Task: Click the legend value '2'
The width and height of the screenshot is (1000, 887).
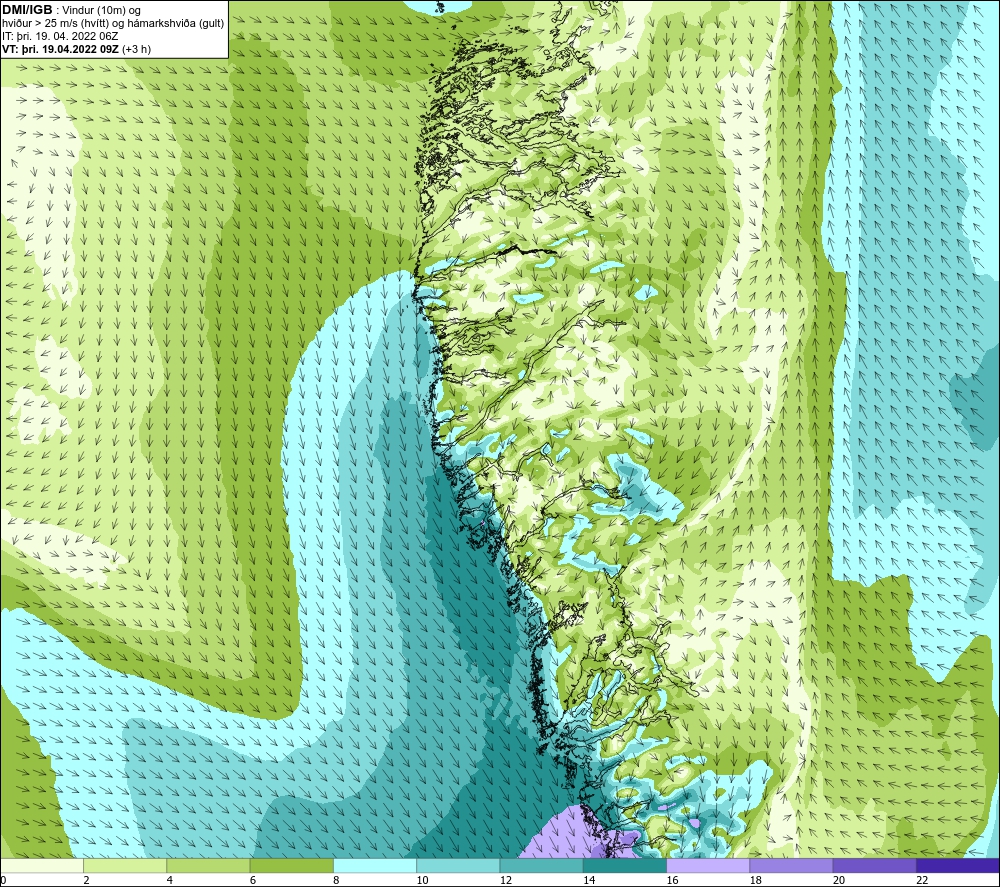Action: pos(86,880)
